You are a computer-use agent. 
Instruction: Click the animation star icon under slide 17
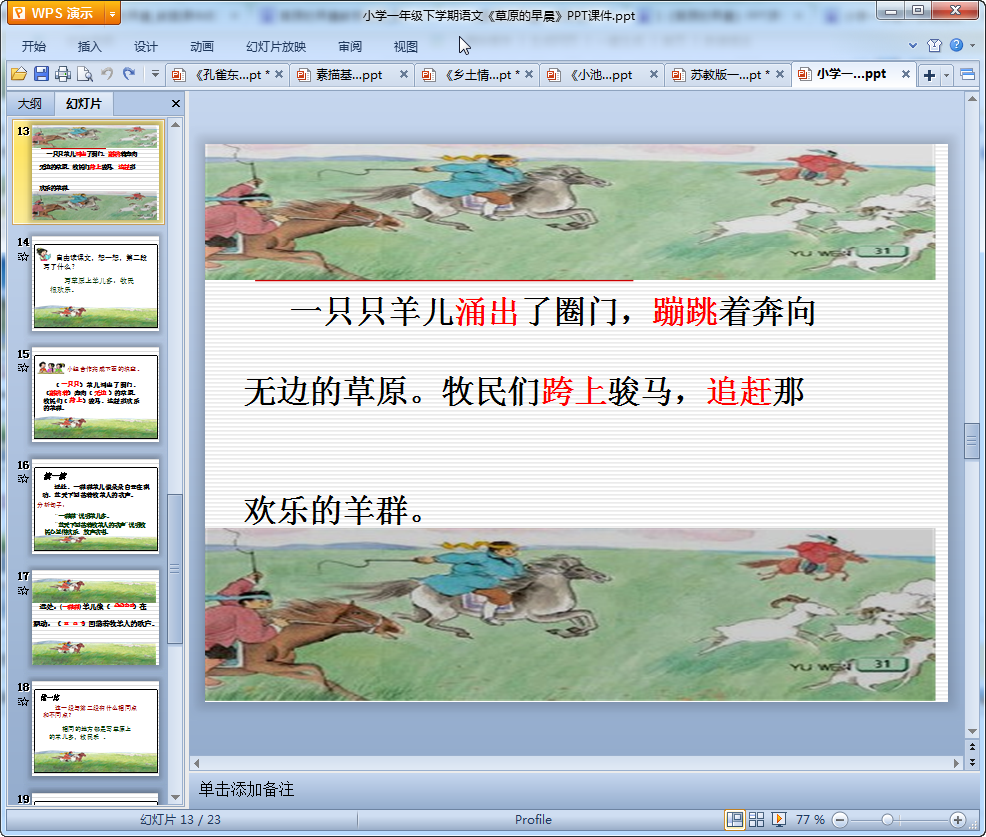click(23, 590)
